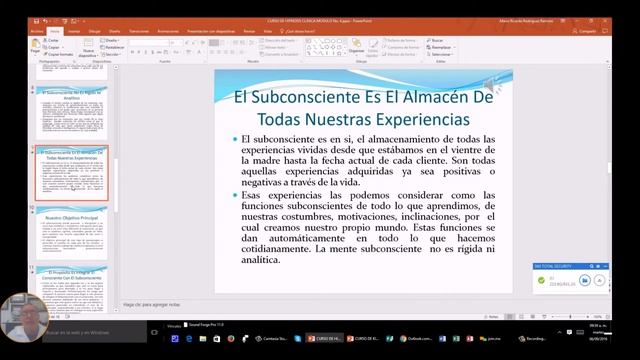Viewport: 640px width, 360px height.
Task: Open the Dirección del texto dropdown
Action: click(x=278, y=40)
